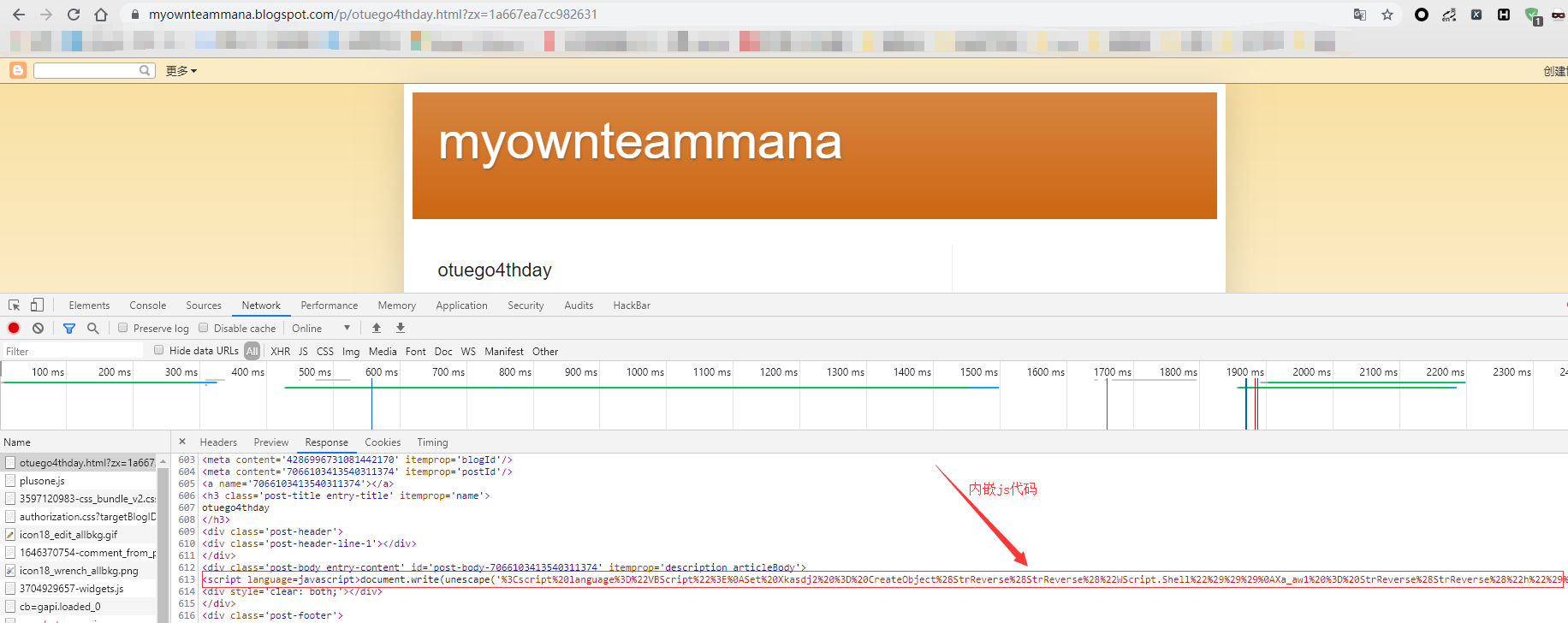Viewport: 1568px width, 623px height.
Task: Close the request details pane
Action: [x=181, y=442]
